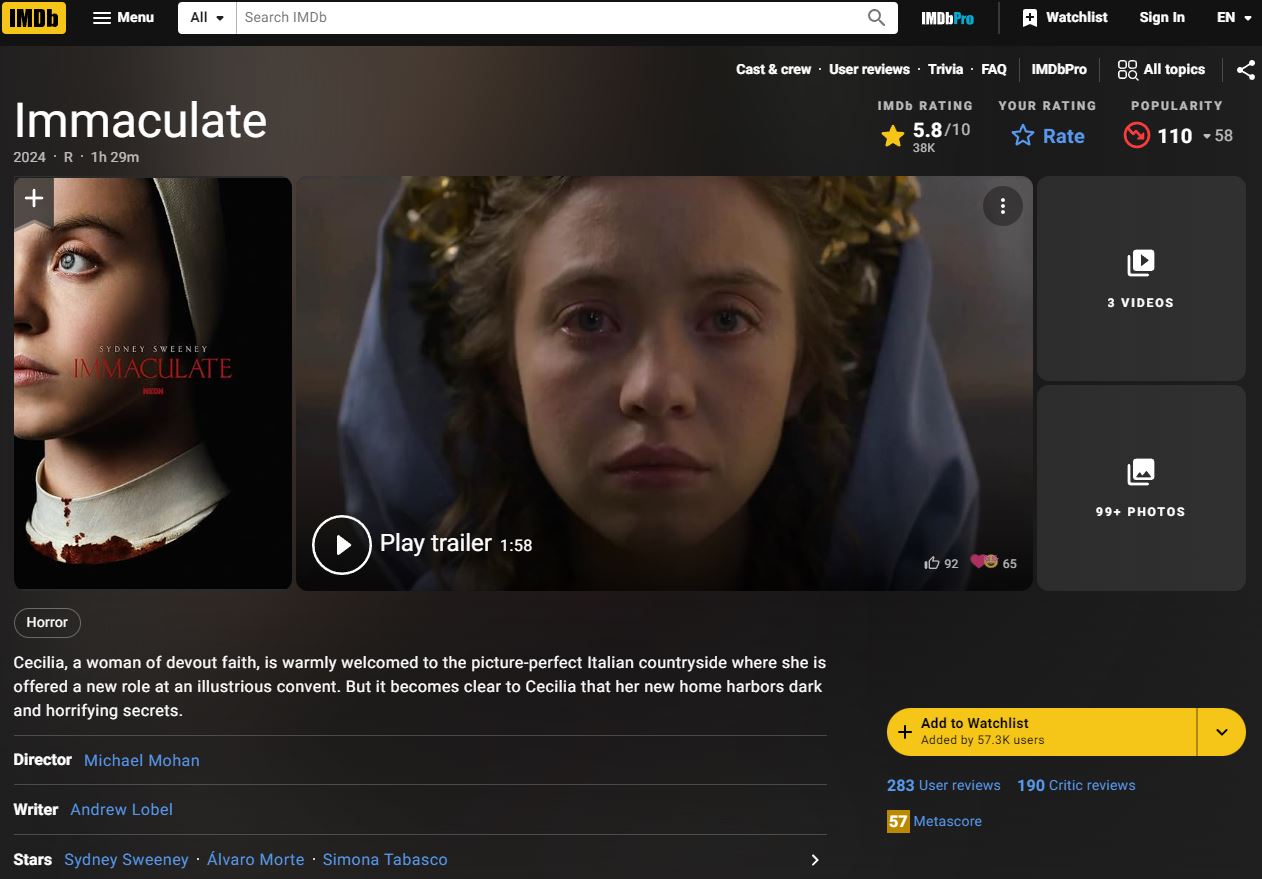Image resolution: width=1262 pixels, height=879 pixels.
Task: Open the main Menu
Action: [x=123, y=17]
